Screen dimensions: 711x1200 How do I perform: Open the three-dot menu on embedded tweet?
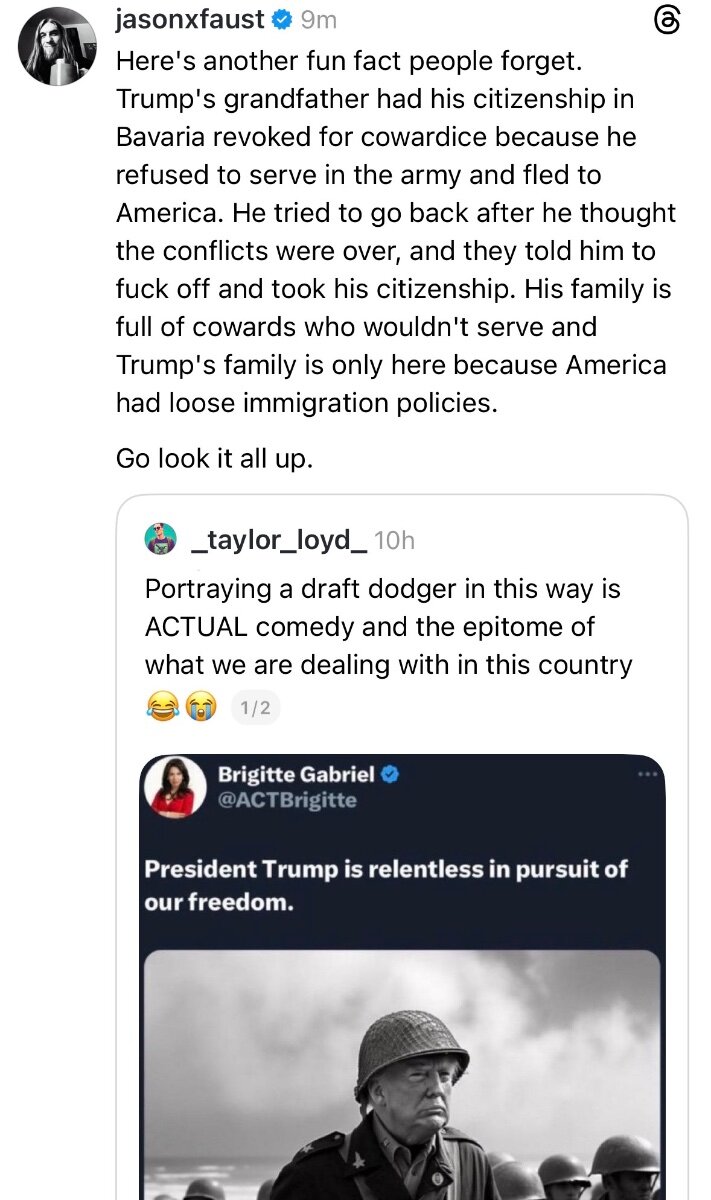point(648,774)
